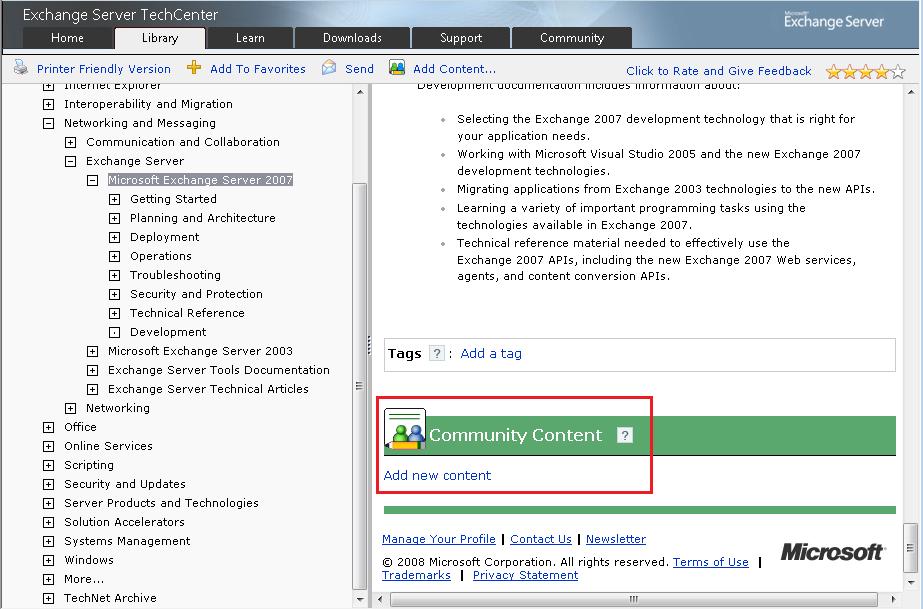
Task: Click Printer Friendly Version link
Action: [104, 69]
